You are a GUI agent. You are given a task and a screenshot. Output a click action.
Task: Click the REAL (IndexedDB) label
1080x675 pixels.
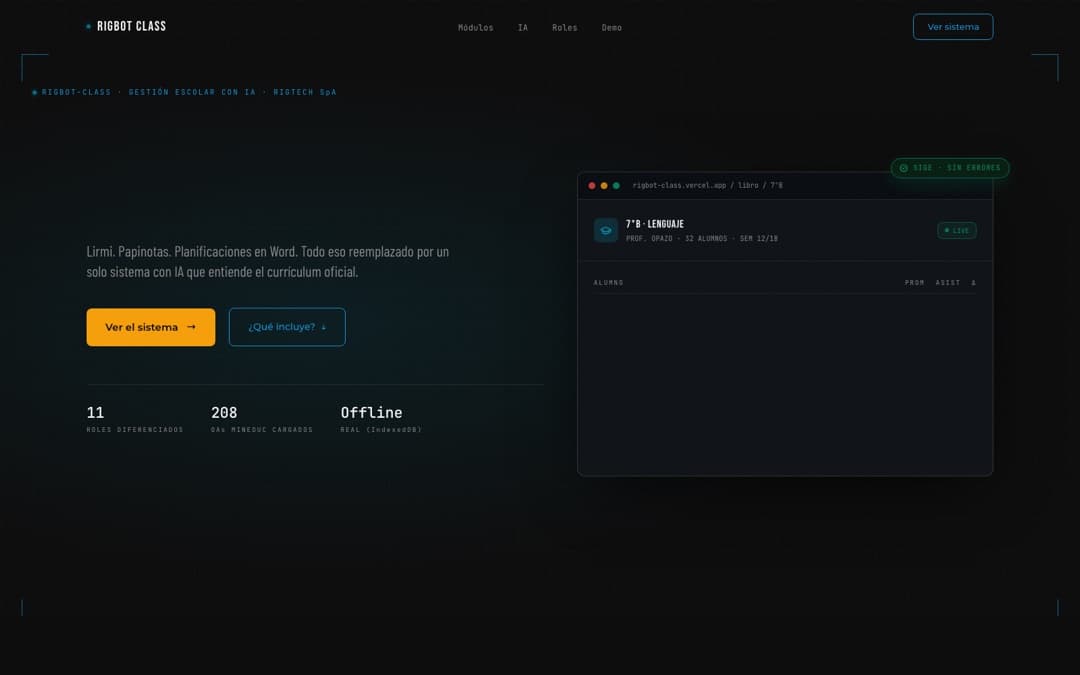coord(381,430)
